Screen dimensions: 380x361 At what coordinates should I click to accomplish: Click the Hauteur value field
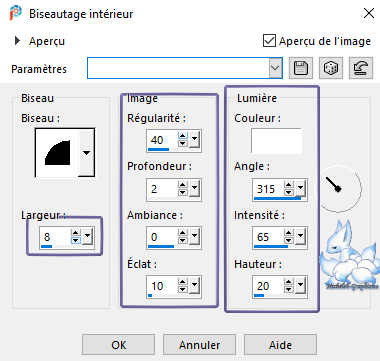[x=269, y=286]
